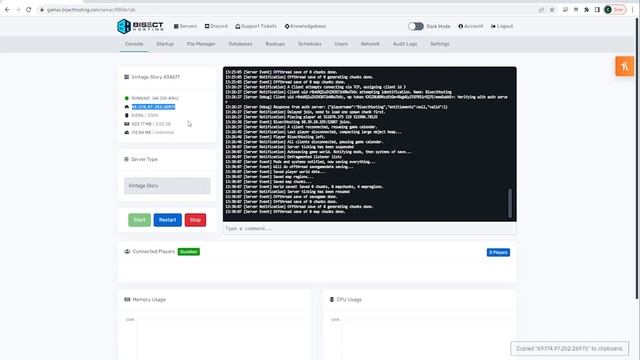Open the browser extensions puzzle icon

click(587, 10)
